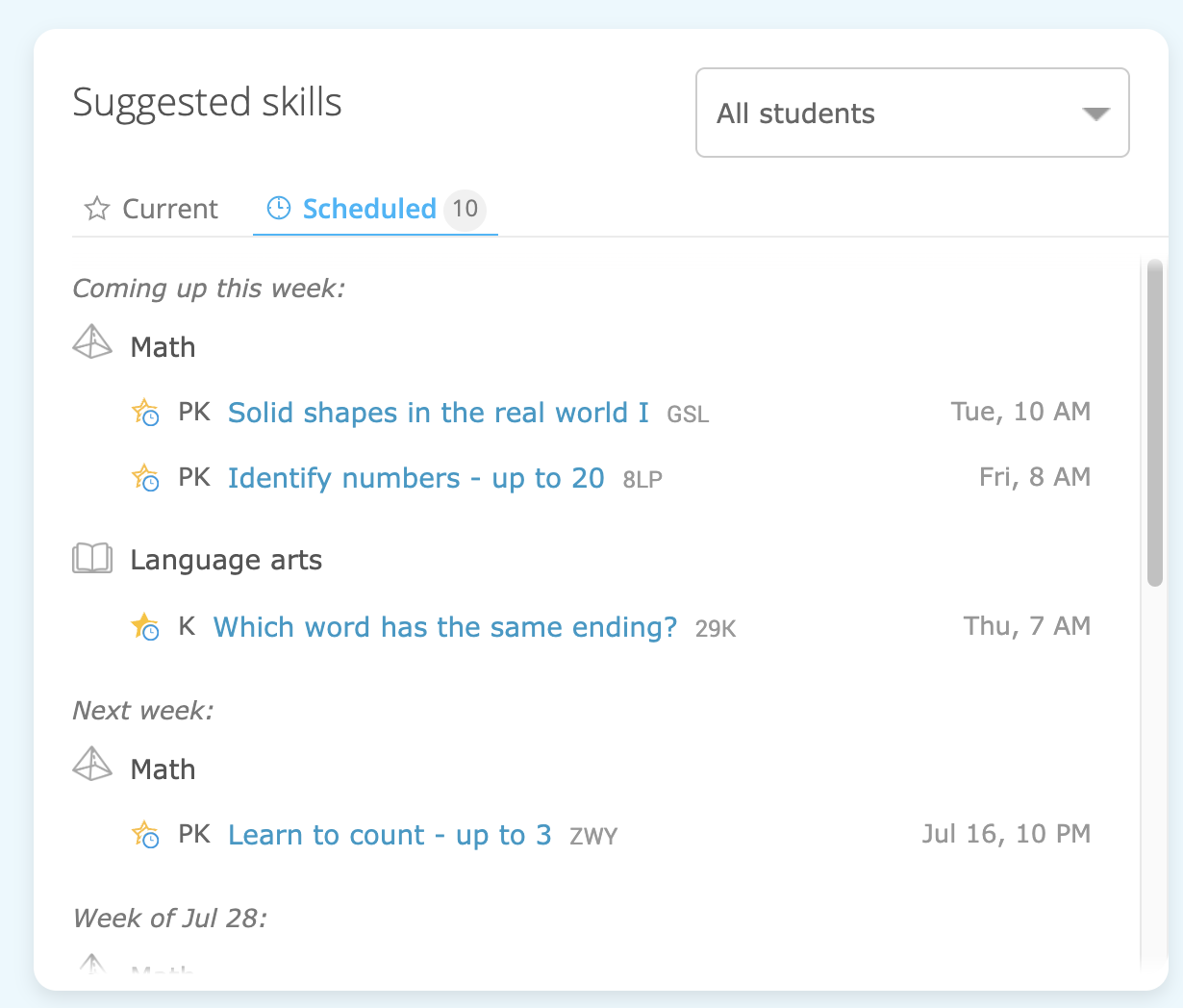
Task: Click star-clock icon beside Identify numbers skill
Action: coord(145,478)
